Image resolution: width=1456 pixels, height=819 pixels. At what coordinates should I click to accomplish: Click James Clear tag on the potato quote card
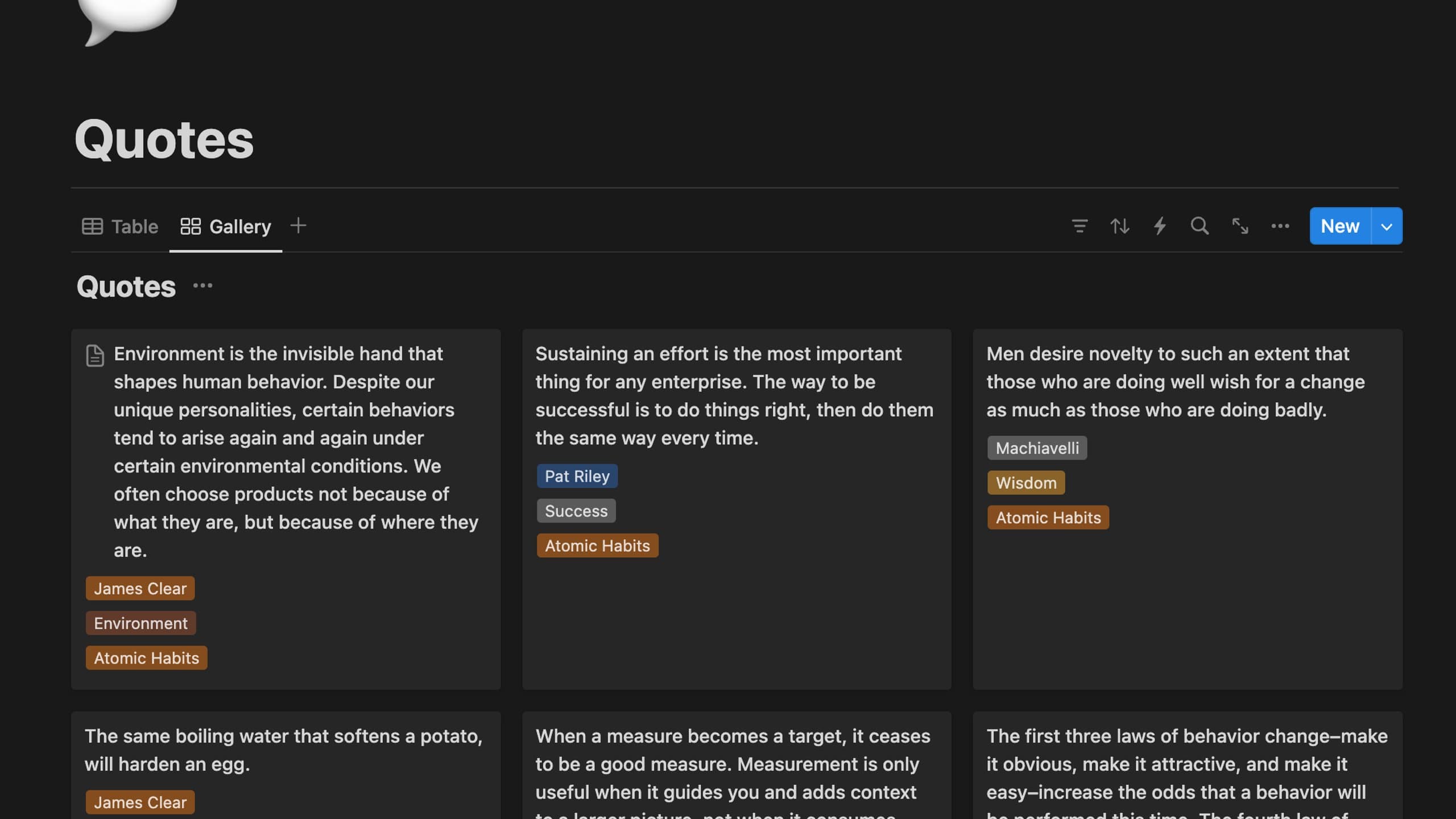point(140,802)
